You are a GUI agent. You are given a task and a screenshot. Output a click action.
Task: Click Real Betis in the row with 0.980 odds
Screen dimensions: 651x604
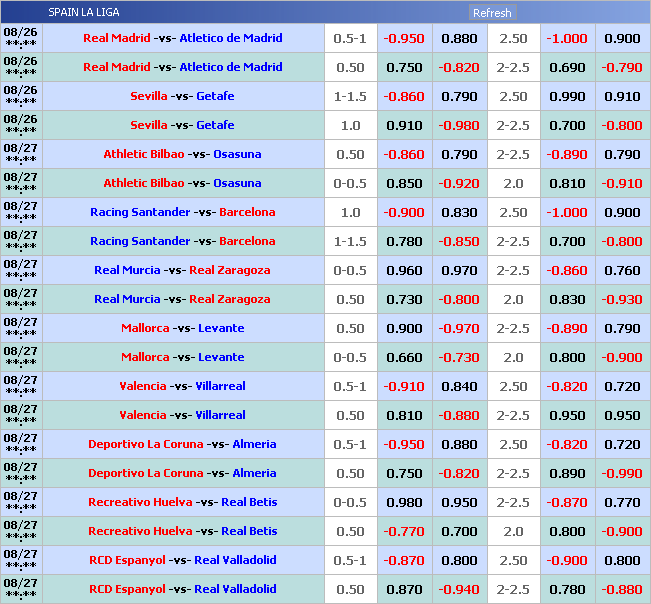[x=249, y=502]
